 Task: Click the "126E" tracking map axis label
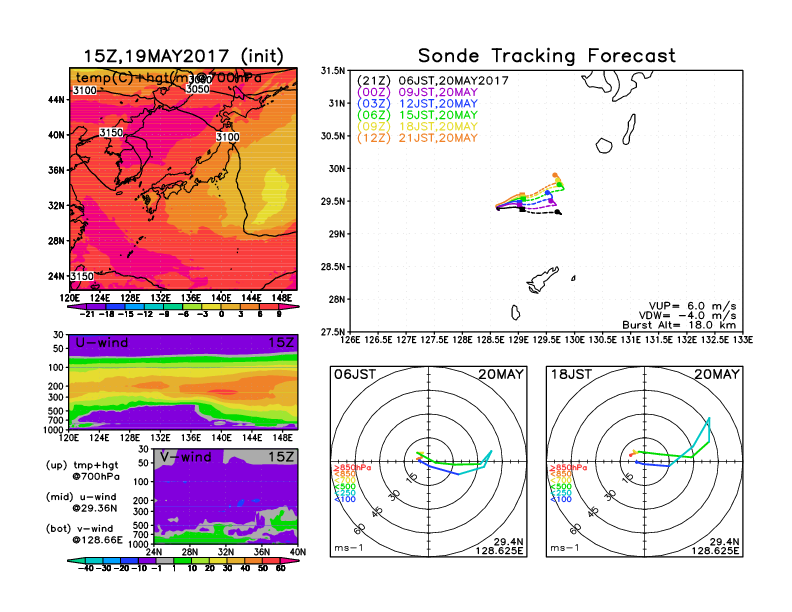(x=350, y=340)
